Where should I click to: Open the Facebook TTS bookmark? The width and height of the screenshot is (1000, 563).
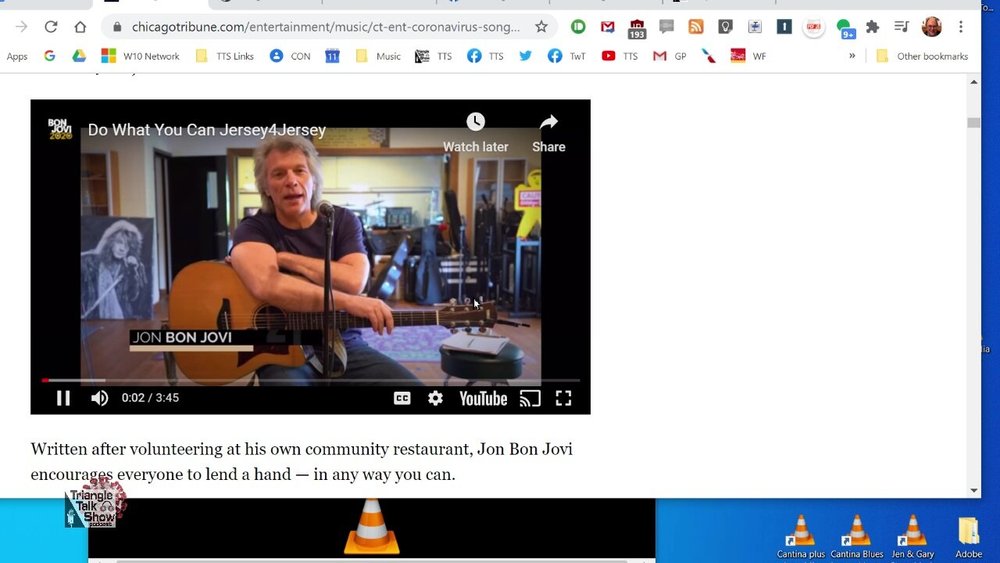point(485,56)
